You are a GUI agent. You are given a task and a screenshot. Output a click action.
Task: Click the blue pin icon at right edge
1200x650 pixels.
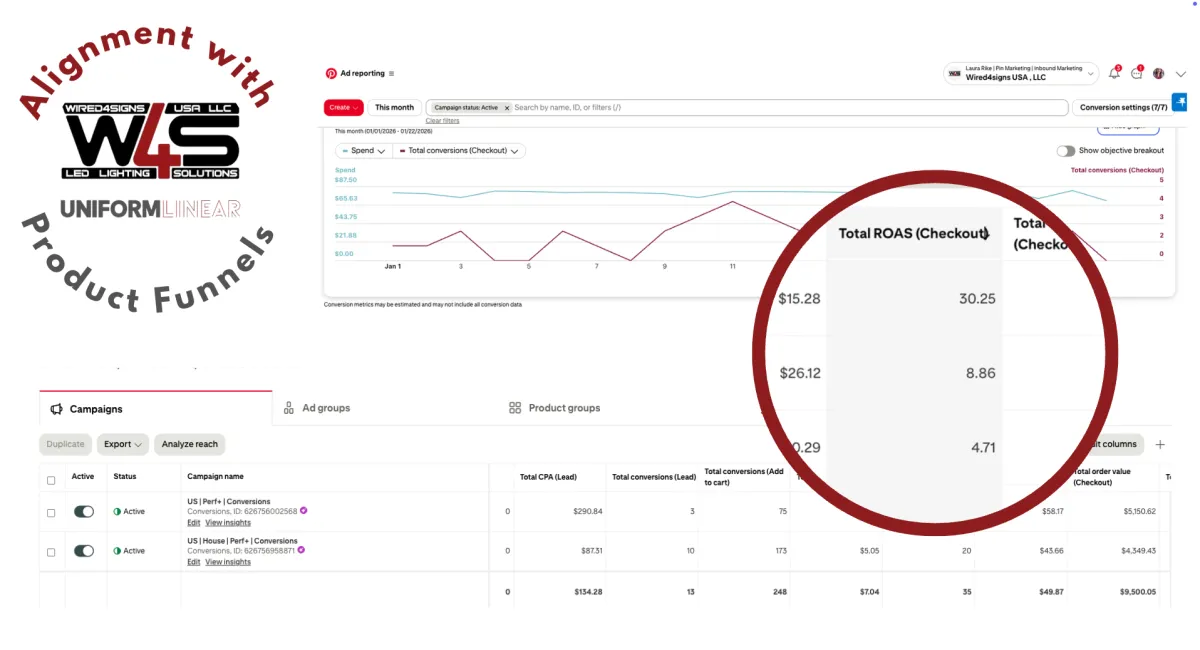[x=1180, y=102]
